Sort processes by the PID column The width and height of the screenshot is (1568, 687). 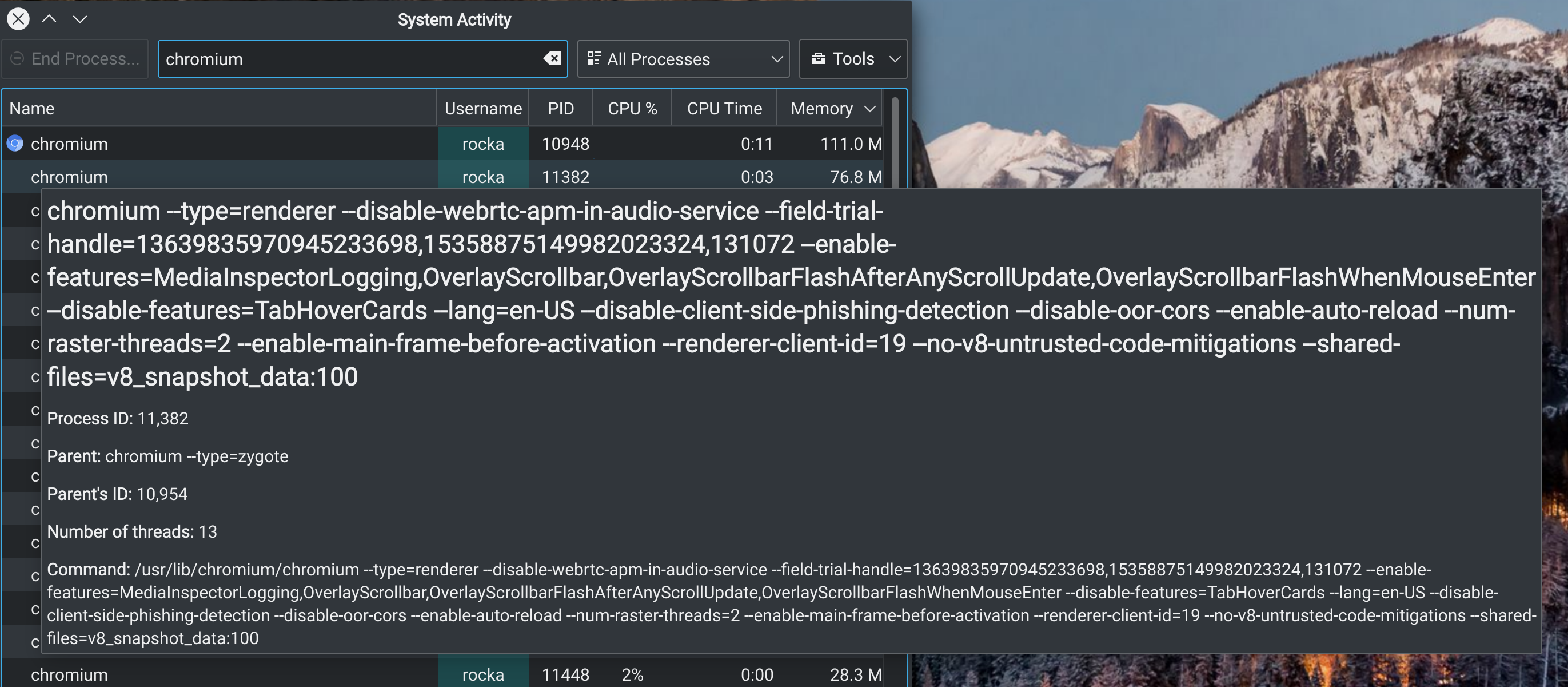point(560,108)
